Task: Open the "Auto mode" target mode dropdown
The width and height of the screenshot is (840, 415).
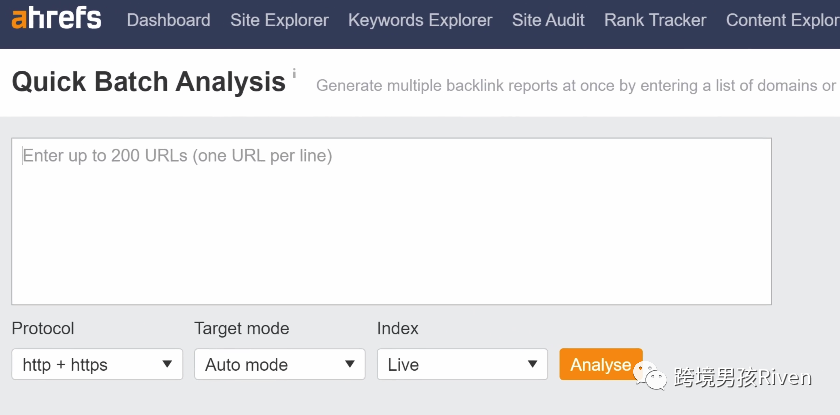Action: coord(279,364)
